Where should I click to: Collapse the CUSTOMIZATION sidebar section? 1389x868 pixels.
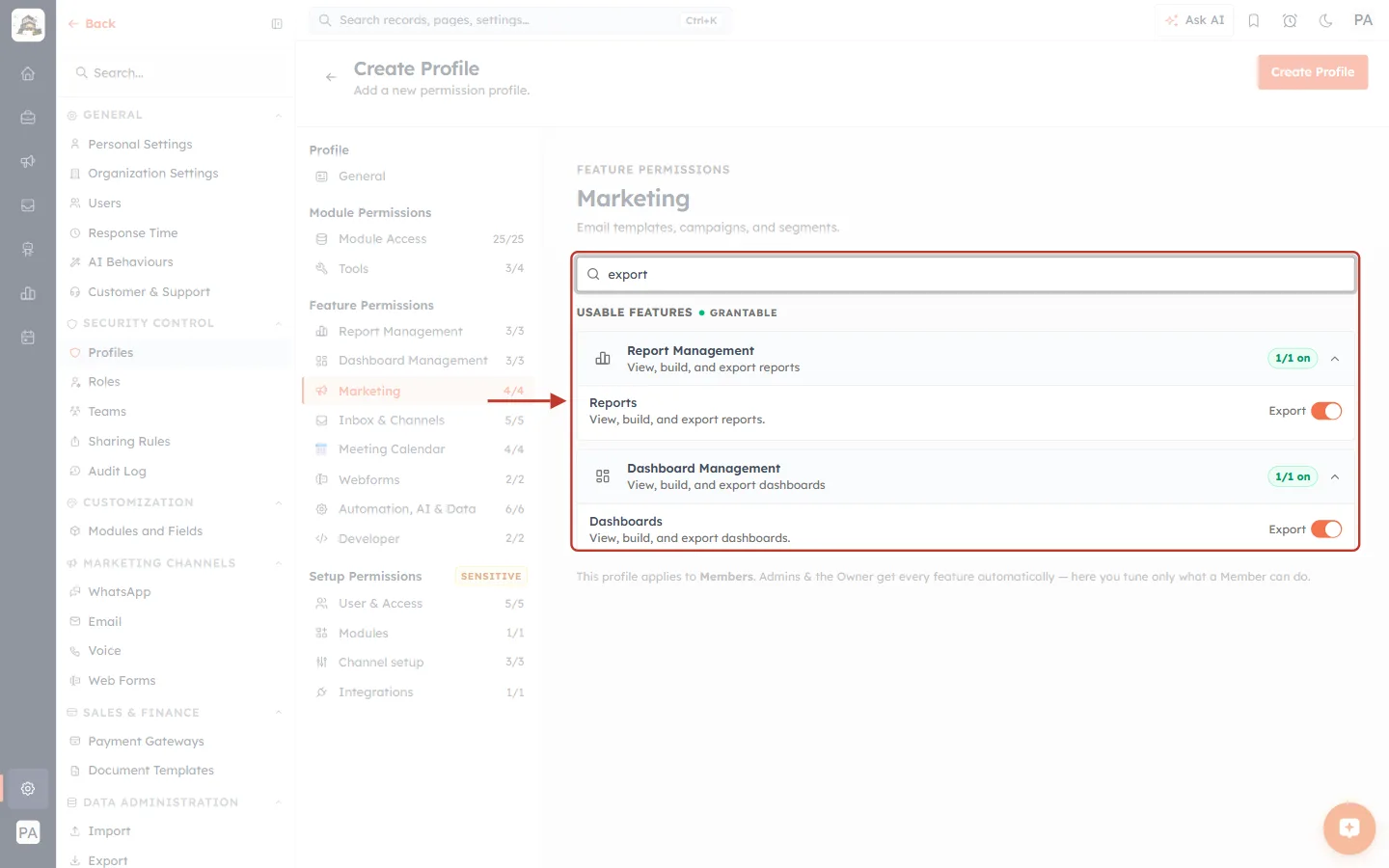click(279, 502)
